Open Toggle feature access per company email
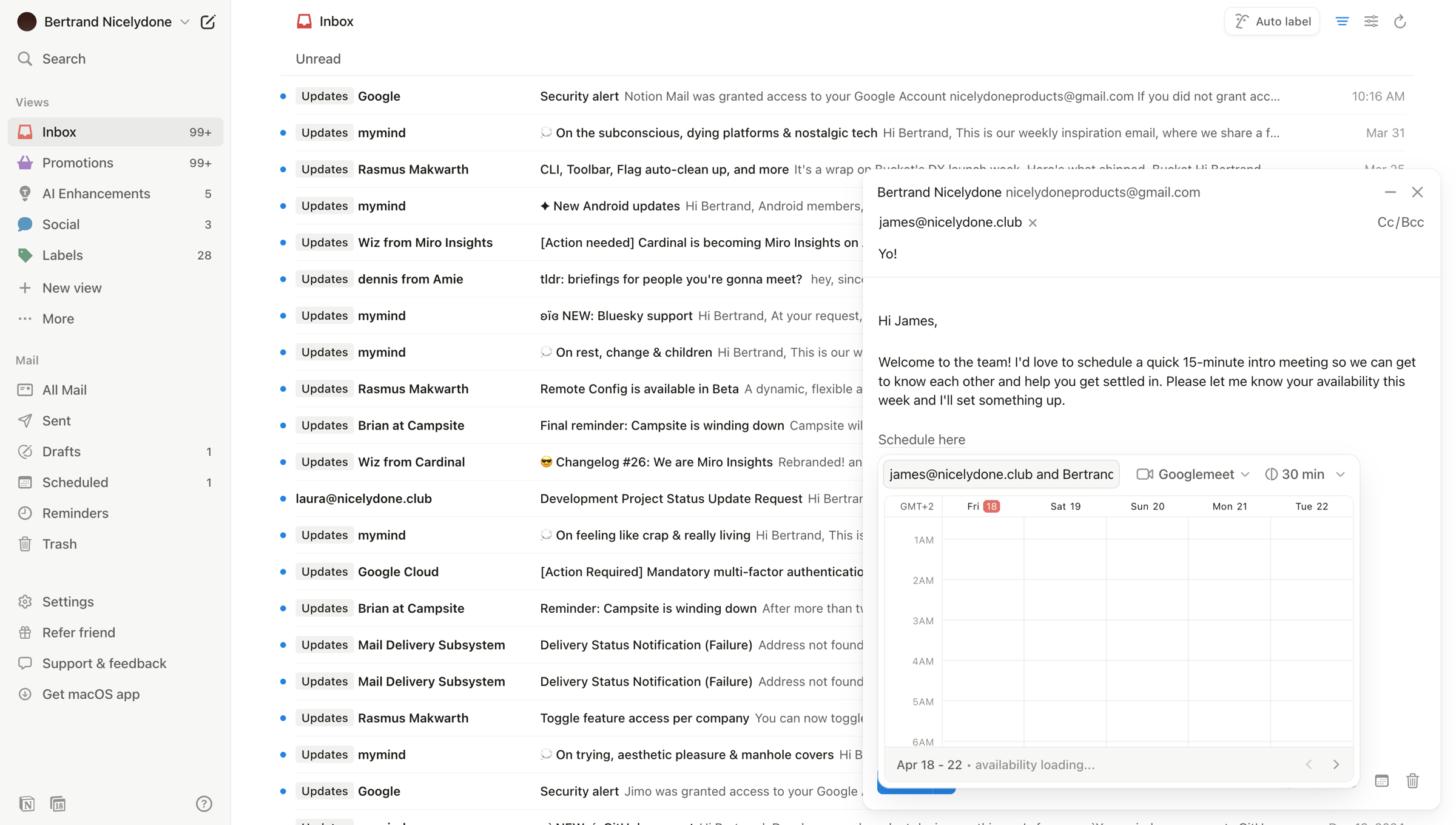Screen dimensions: 1456x825 tap(570, 718)
